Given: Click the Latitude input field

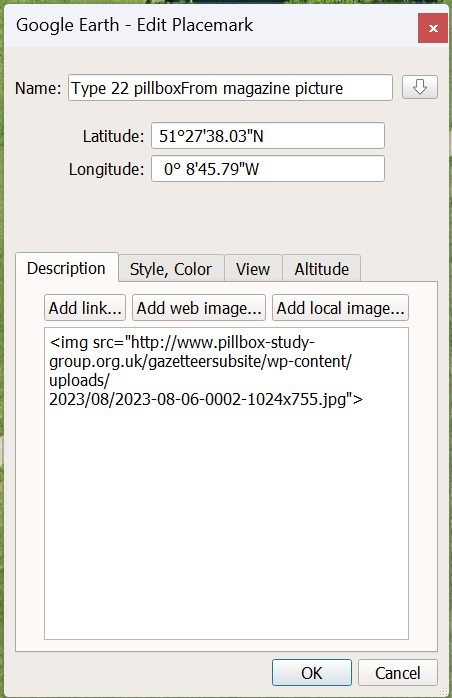Looking at the screenshot, I should click(x=268, y=136).
